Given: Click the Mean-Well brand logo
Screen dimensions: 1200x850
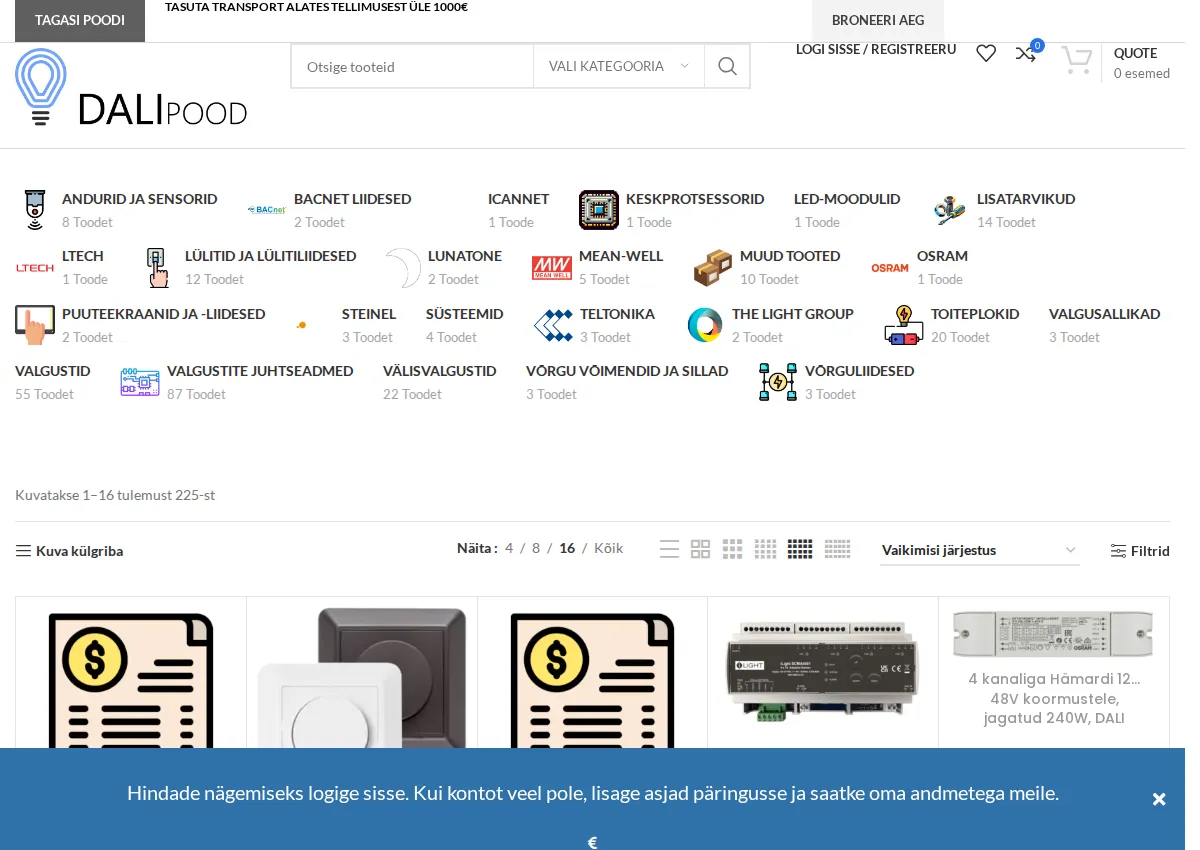Looking at the screenshot, I should [552, 268].
